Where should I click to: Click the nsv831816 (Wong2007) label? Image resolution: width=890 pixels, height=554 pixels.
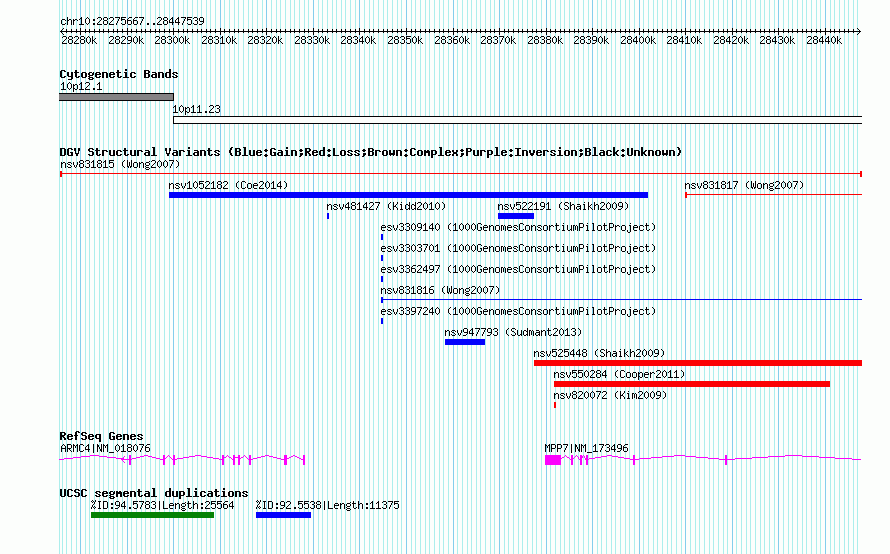click(440, 290)
